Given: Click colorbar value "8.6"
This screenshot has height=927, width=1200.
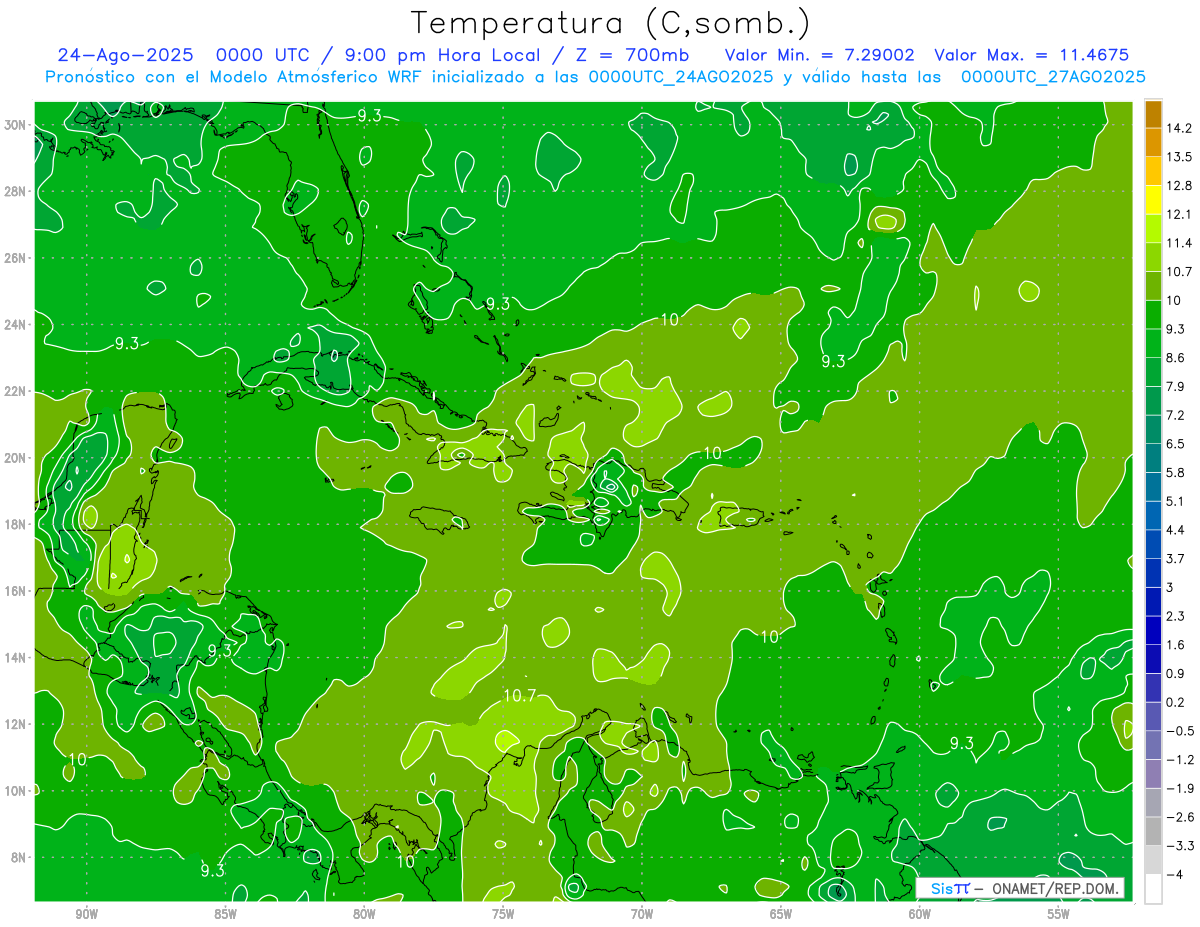Looking at the screenshot, I should pos(1175,358).
